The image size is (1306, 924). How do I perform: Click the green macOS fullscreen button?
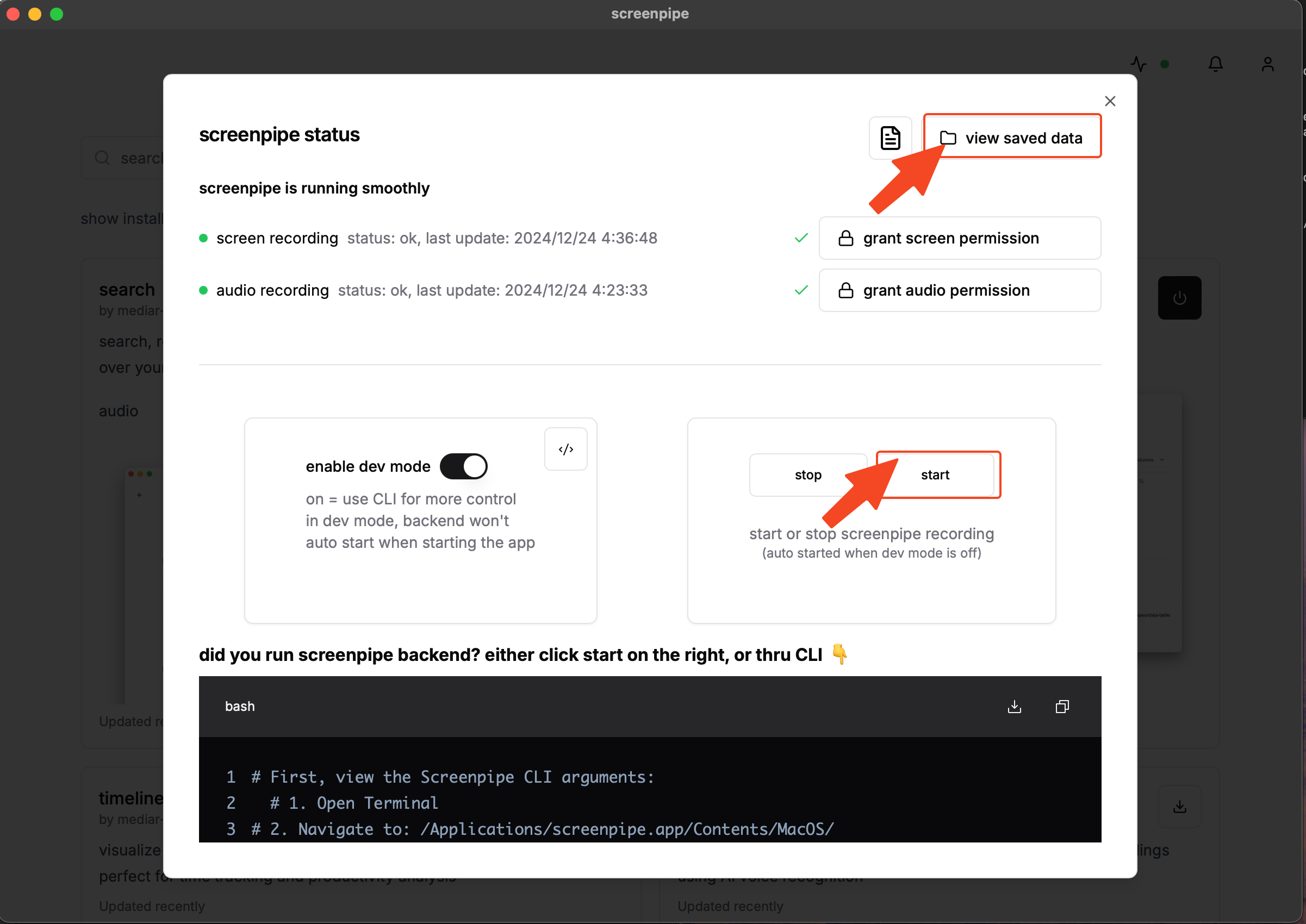click(57, 14)
